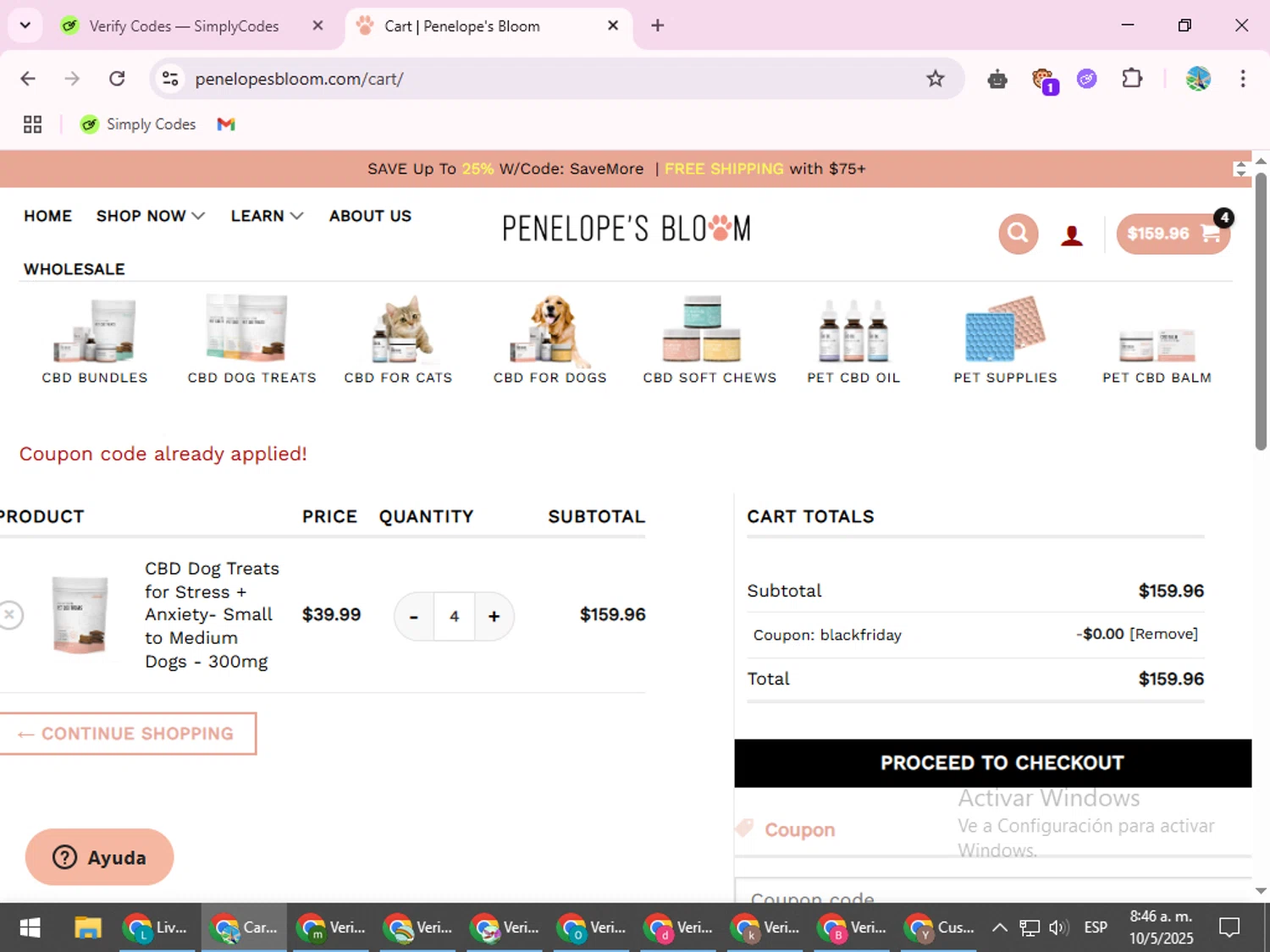
Task: Click the purple round extension icon
Action: pos(1087,79)
